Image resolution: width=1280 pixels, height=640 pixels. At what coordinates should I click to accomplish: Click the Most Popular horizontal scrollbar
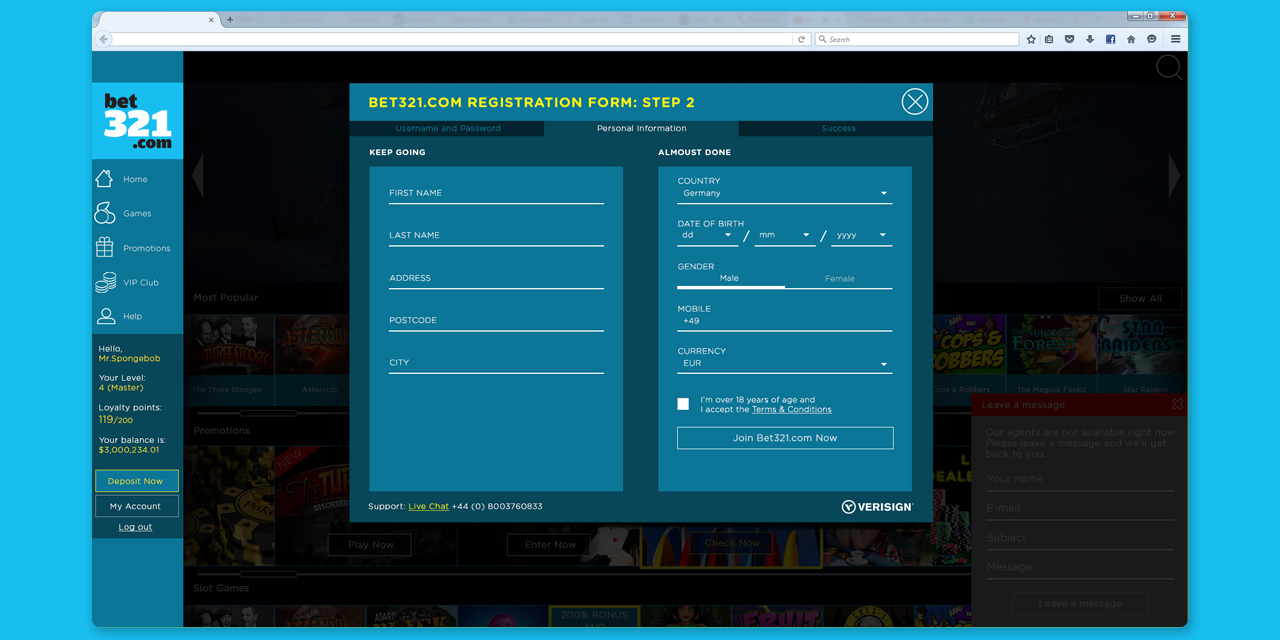(268, 413)
